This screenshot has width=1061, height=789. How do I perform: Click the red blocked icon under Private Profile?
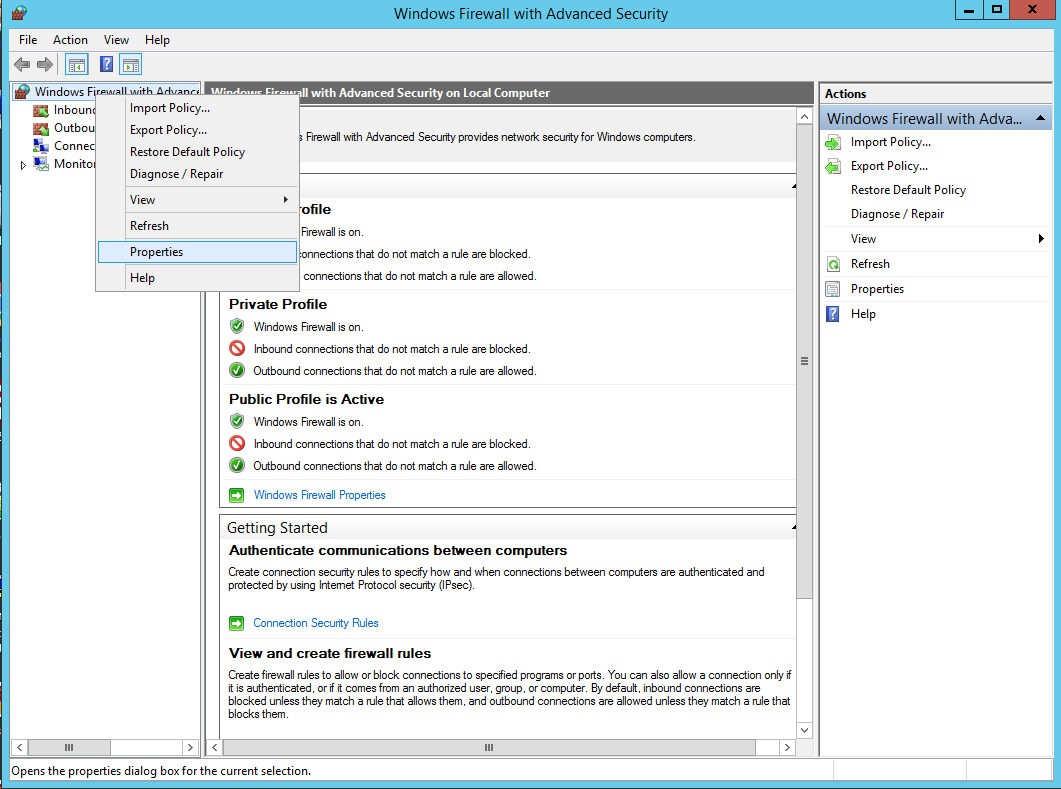[x=237, y=348]
